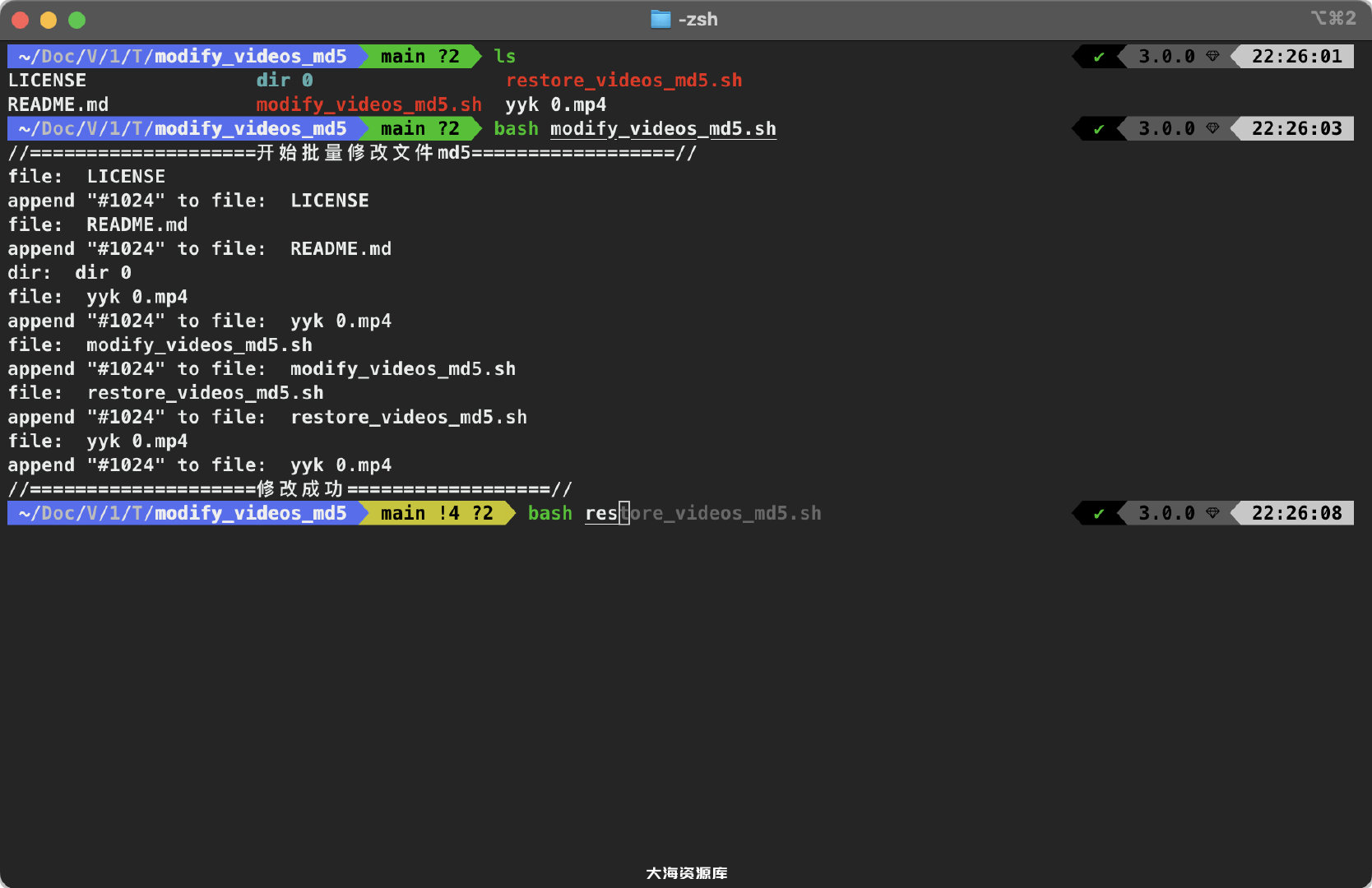Click the 'bash' word on the last prompt
This screenshot has width=1372, height=888.
(x=550, y=514)
